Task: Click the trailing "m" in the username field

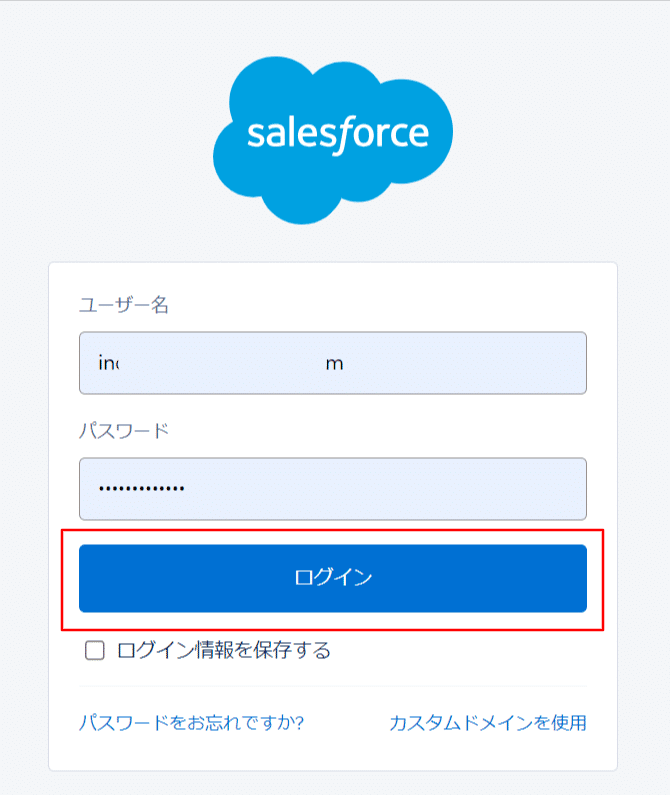Action: click(334, 363)
